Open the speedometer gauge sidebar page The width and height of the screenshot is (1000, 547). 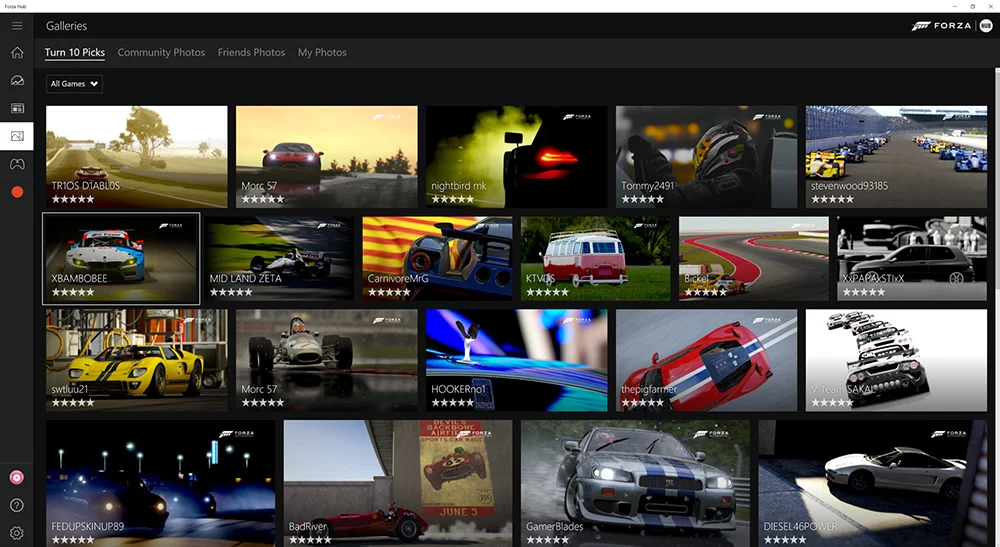[x=17, y=80]
